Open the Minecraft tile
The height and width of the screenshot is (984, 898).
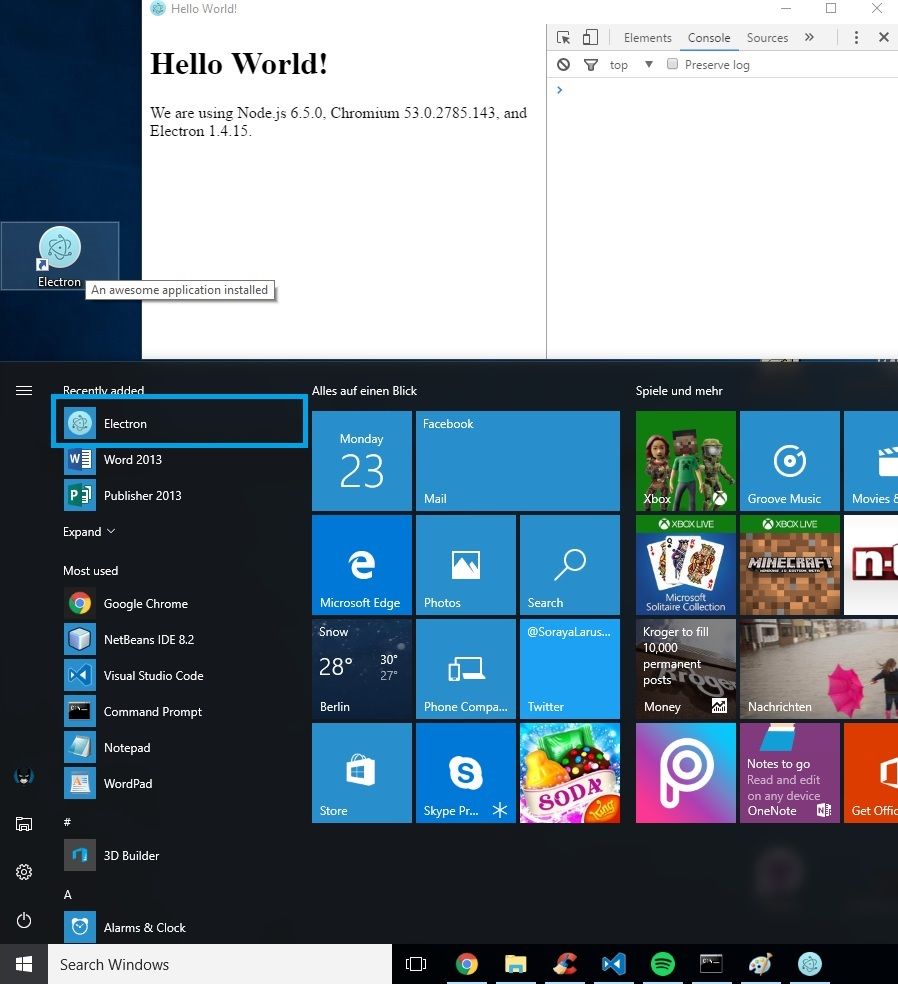click(x=789, y=565)
